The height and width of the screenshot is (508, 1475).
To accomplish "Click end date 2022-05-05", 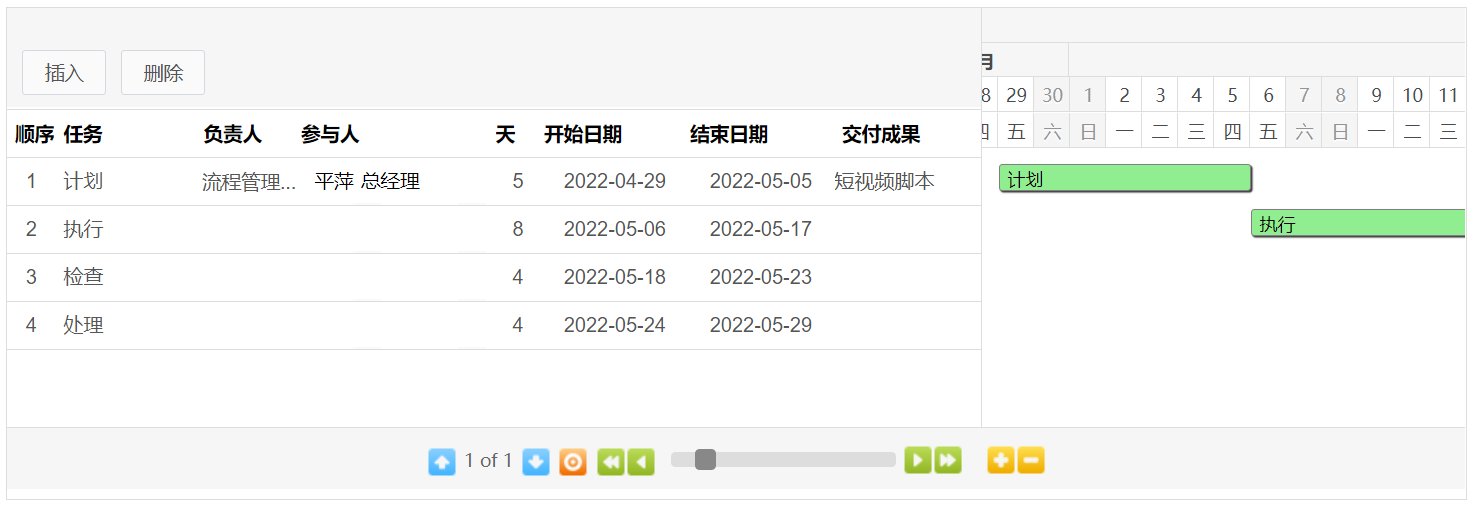I will click(761, 181).
